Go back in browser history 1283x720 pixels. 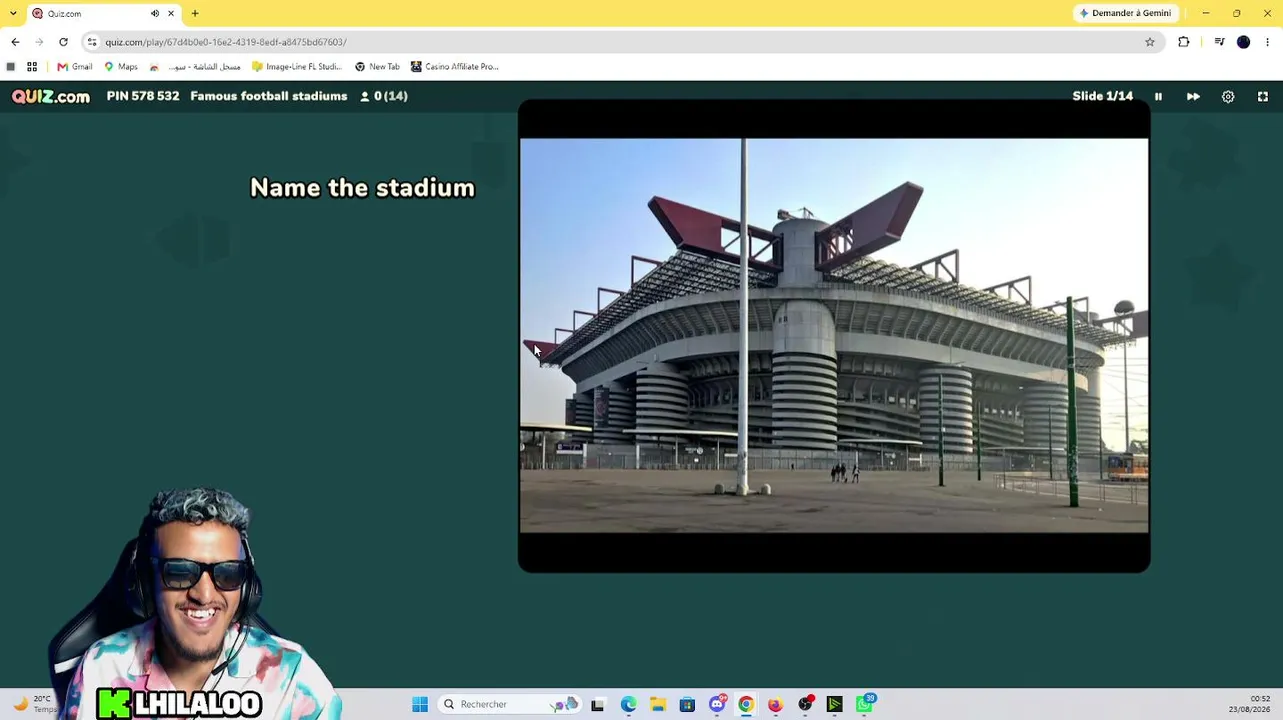point(15,42)
